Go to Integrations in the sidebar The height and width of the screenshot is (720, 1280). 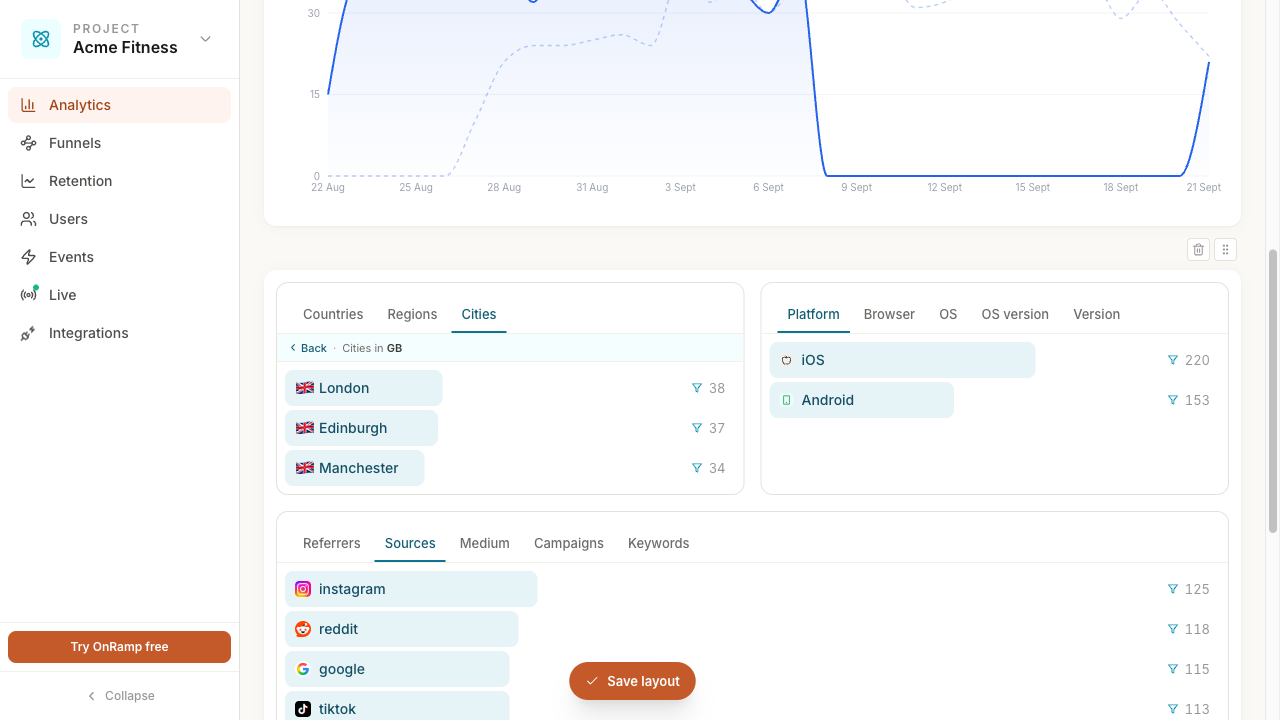coord(119,333)
